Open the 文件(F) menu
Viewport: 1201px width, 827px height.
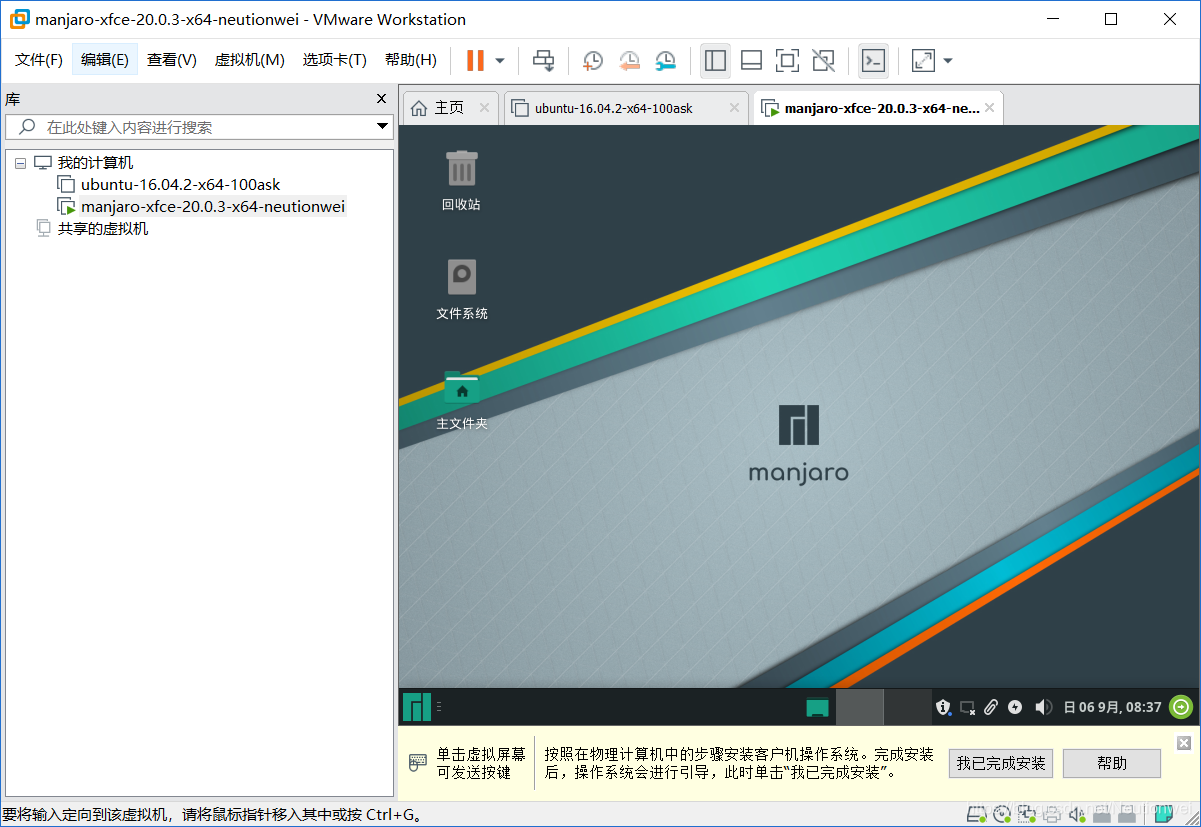(x=39, y=60)
